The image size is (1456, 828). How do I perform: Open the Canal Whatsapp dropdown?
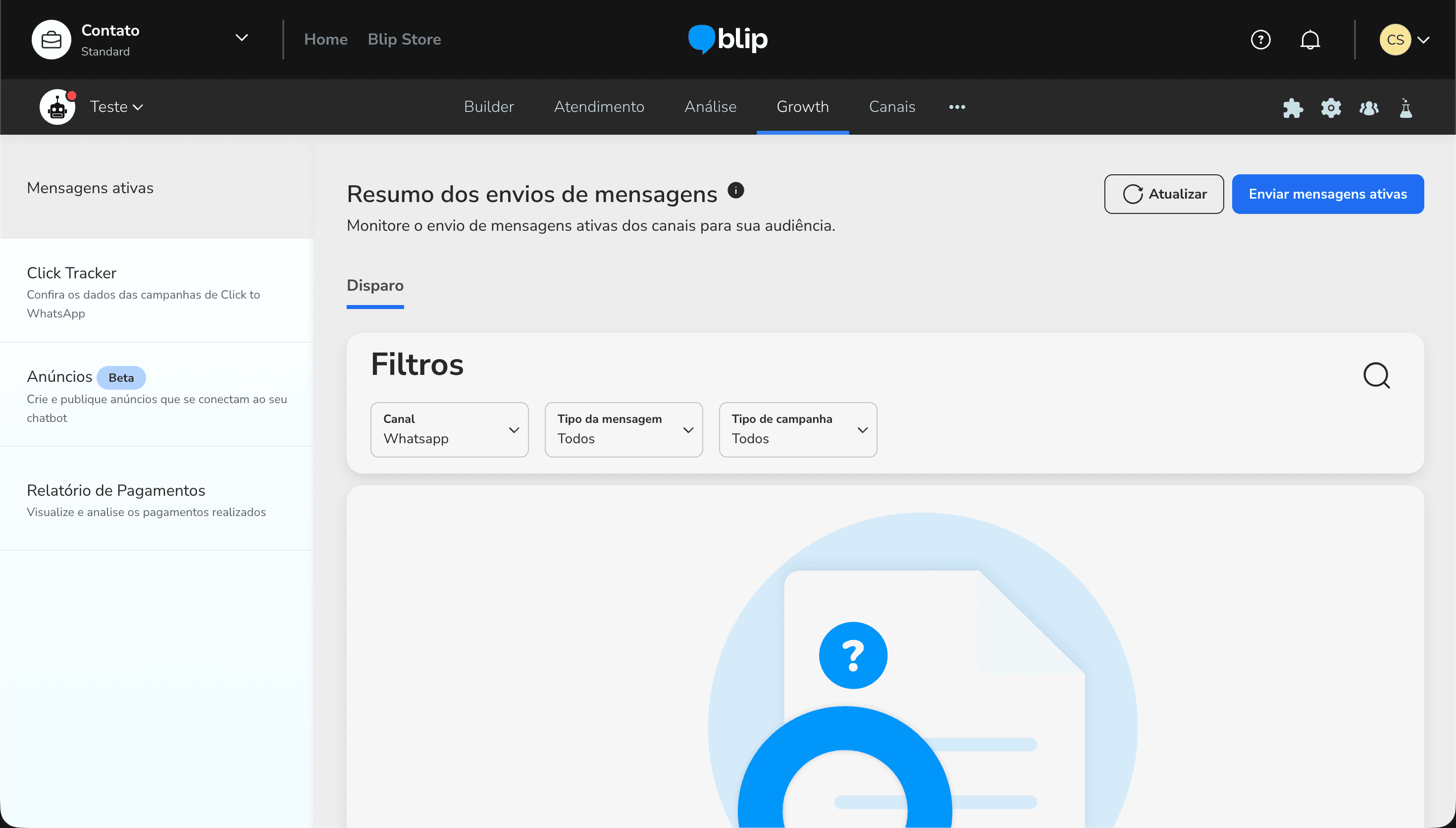[x=449, y=430]
